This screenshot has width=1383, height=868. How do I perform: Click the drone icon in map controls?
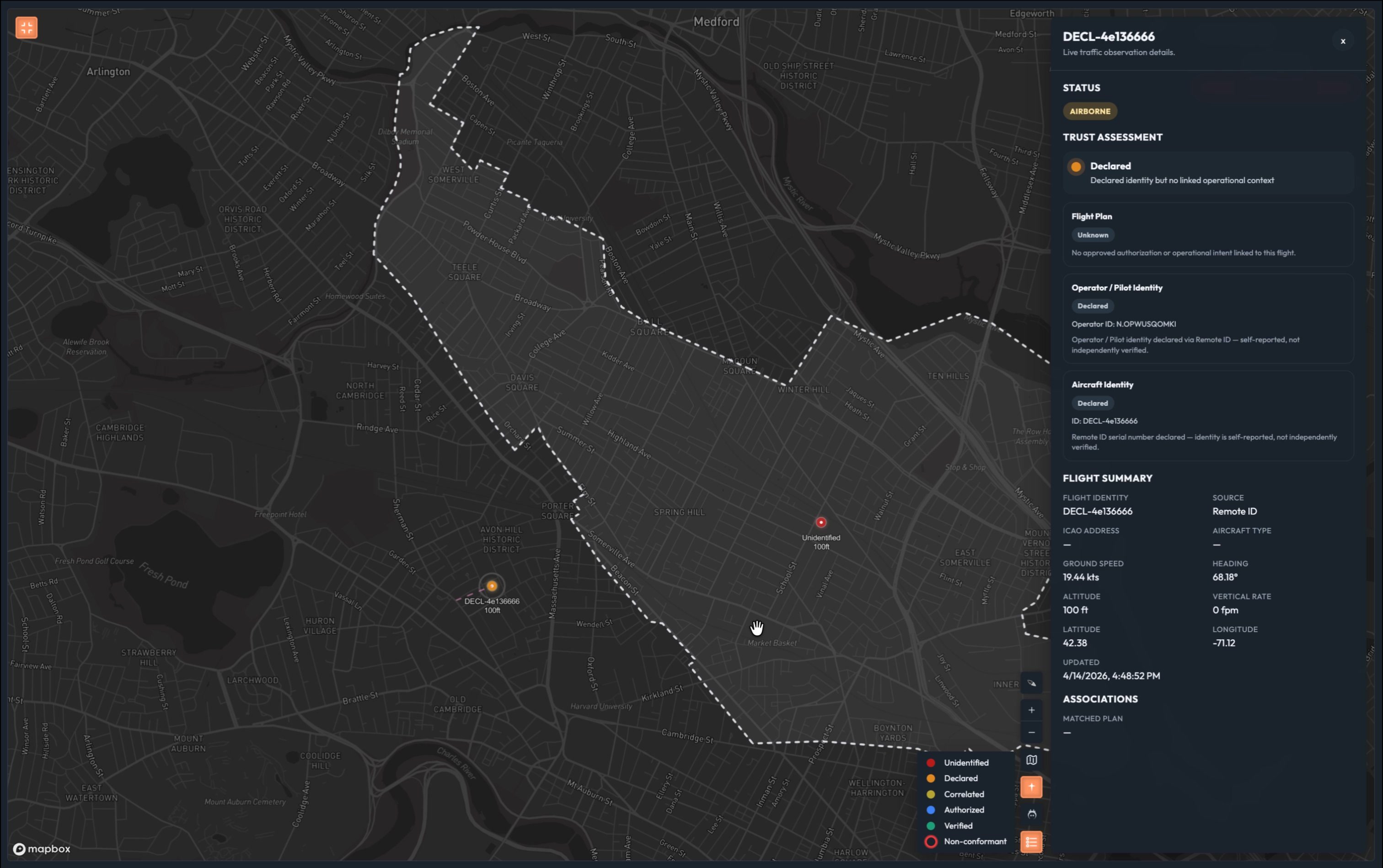pos(1031,814)
